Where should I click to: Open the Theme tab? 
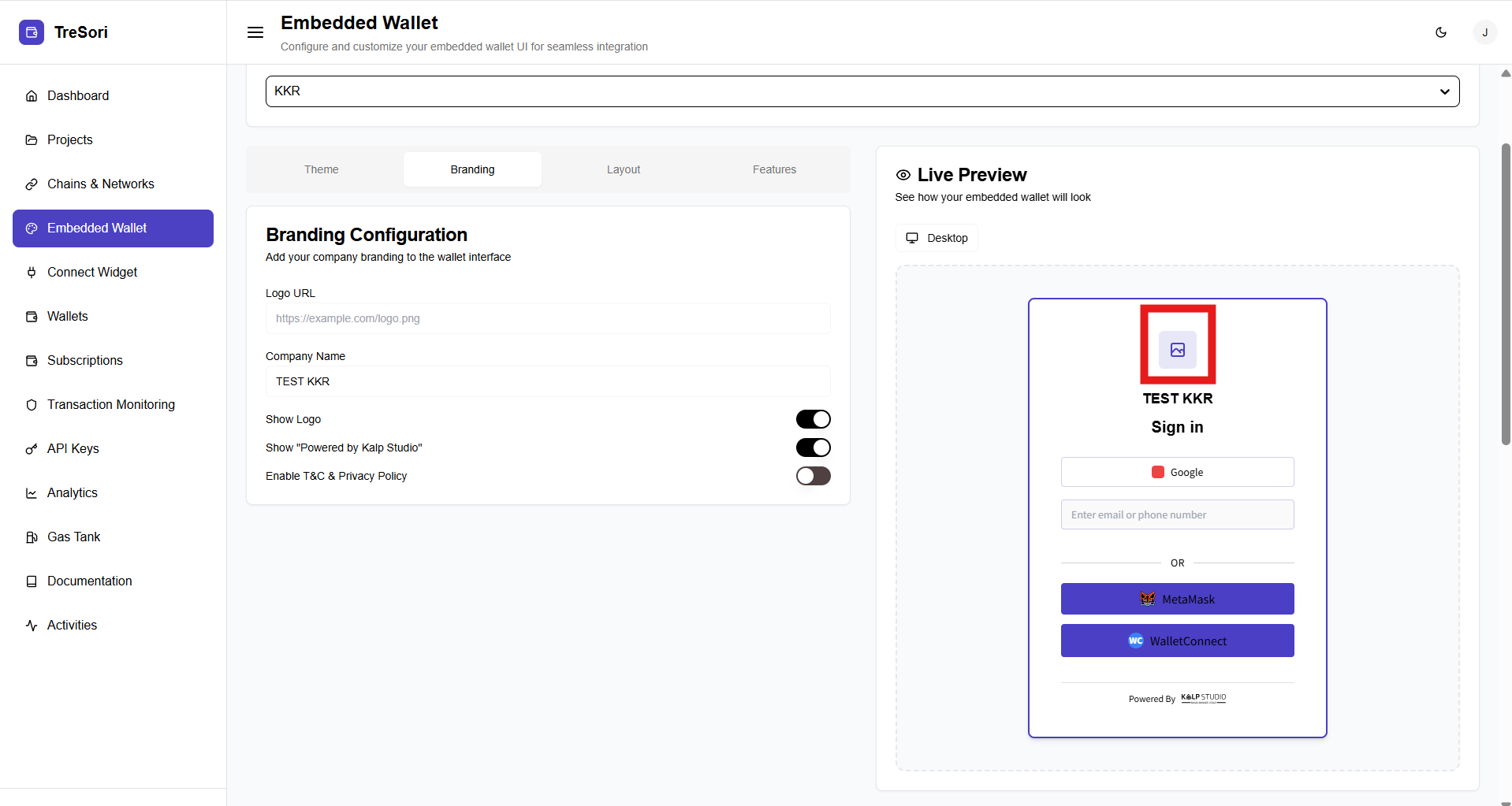[322, 169]
